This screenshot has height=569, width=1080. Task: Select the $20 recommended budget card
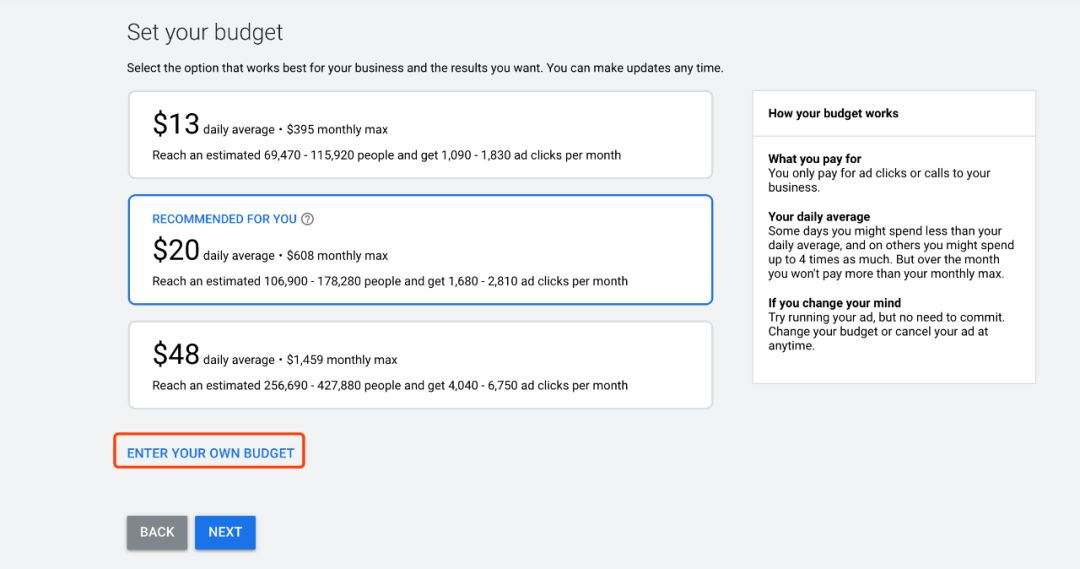[420, 249]
